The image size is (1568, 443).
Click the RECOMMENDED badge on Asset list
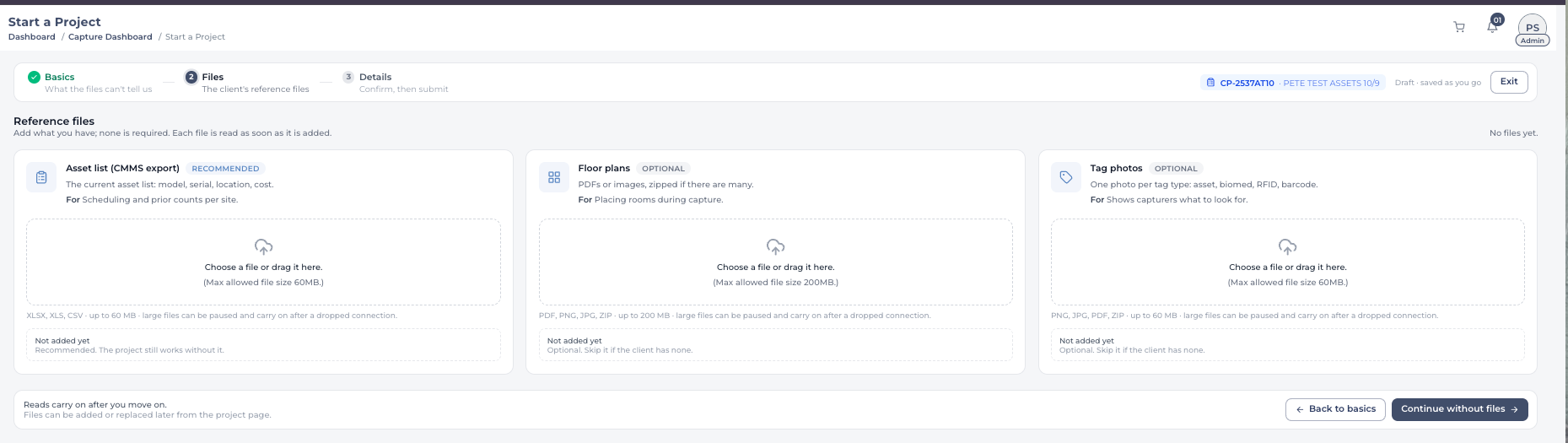coord(225,169)
